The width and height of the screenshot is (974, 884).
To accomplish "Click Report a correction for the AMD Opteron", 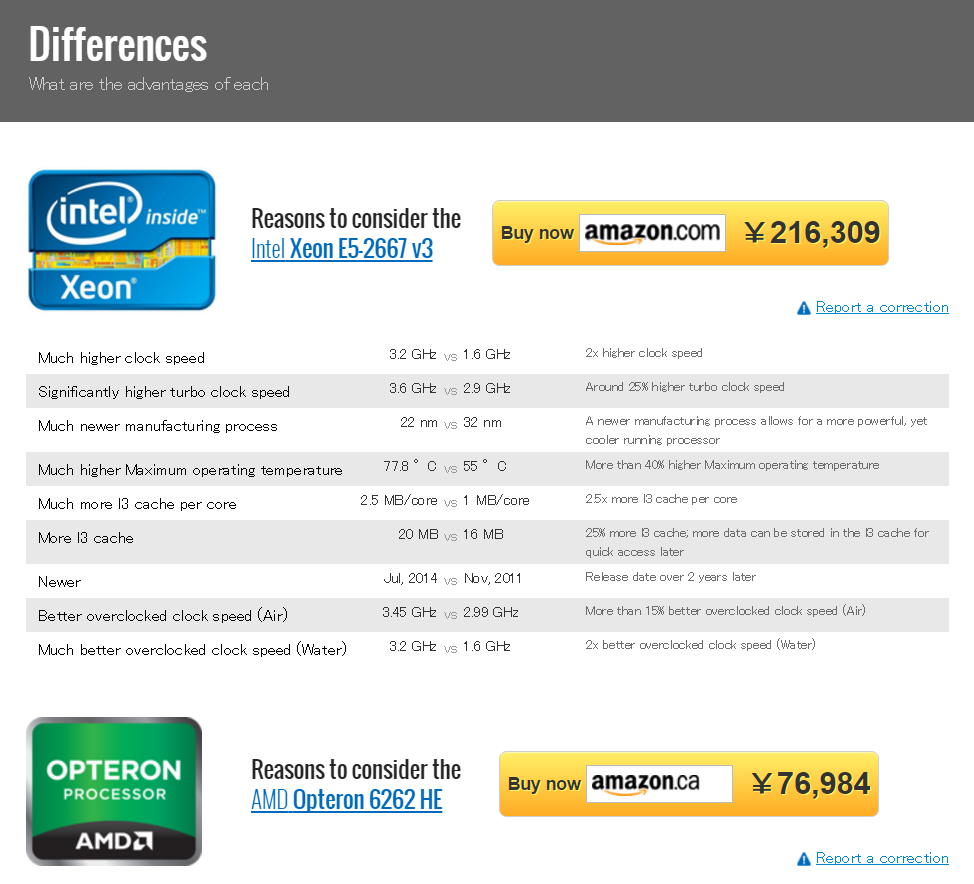I will point(882,858).
